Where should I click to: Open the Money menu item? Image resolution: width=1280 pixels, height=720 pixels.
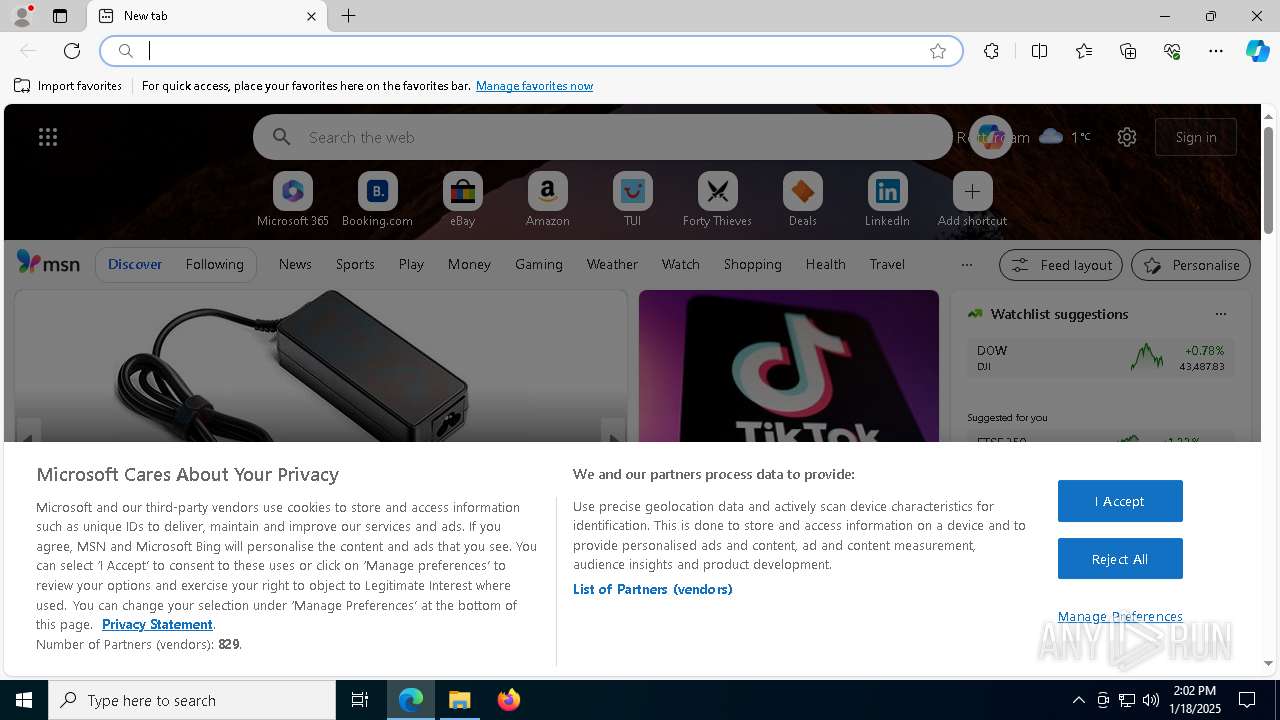pos(469,264)
